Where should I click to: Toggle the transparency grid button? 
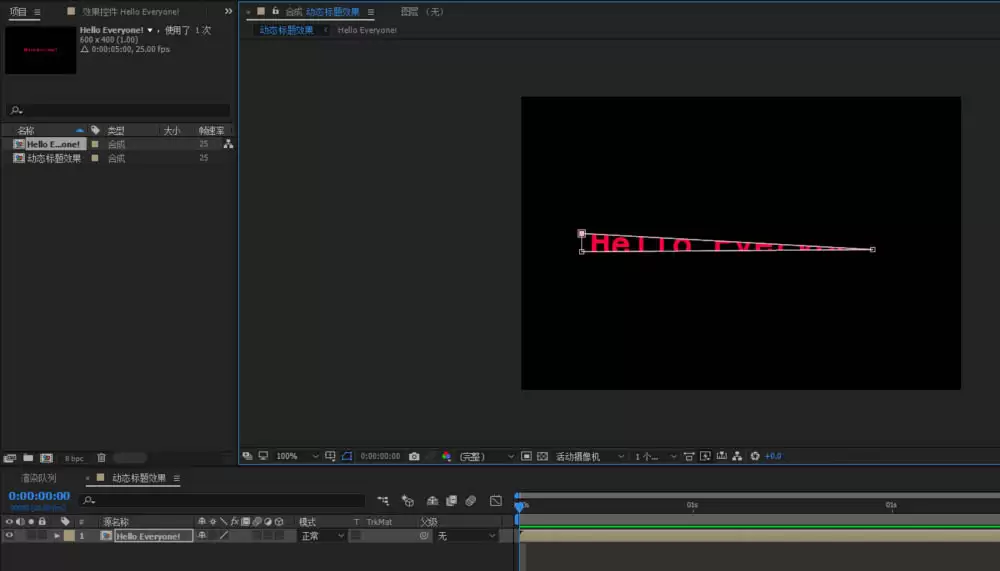coord(542,456)
